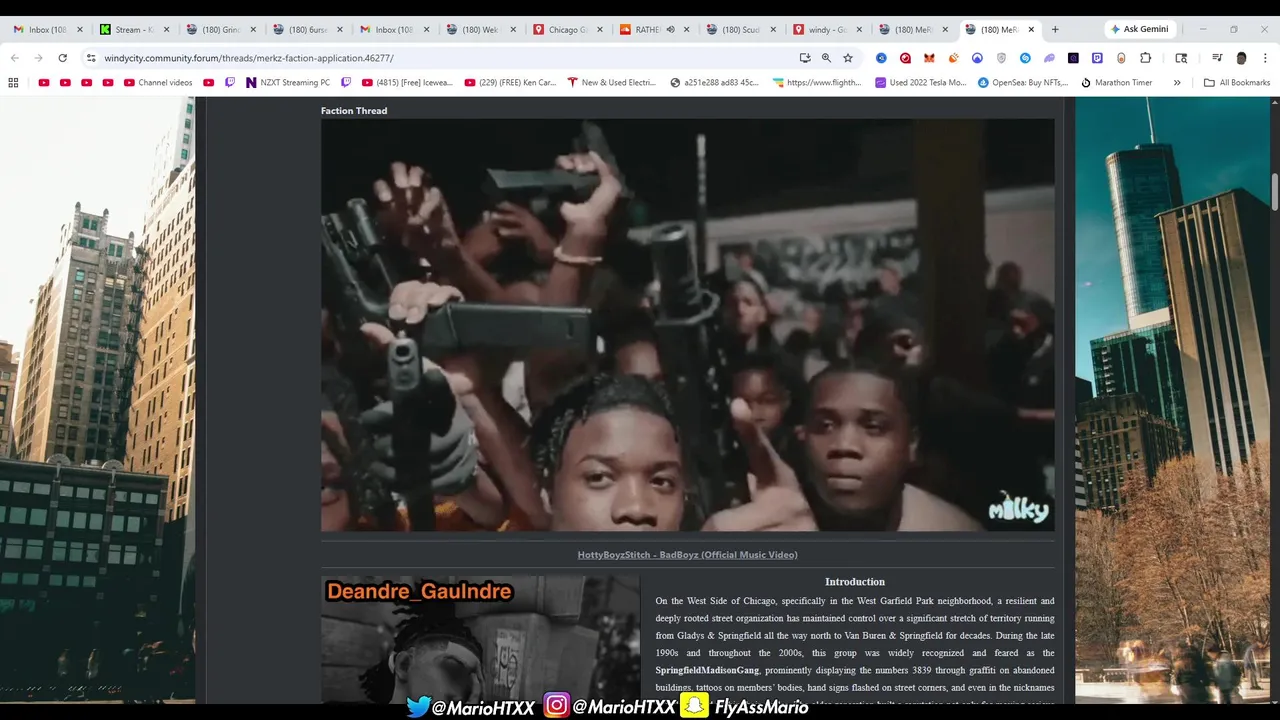Open the NZXT Streaming PC bookmark
Viewport: 1280px width, 720px height.
[x=288, y=83]
